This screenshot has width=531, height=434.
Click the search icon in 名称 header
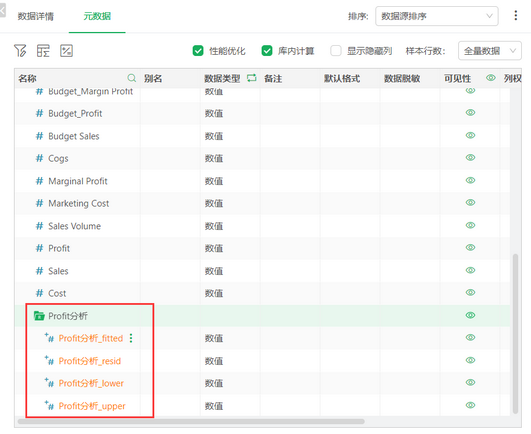point(132,78)
